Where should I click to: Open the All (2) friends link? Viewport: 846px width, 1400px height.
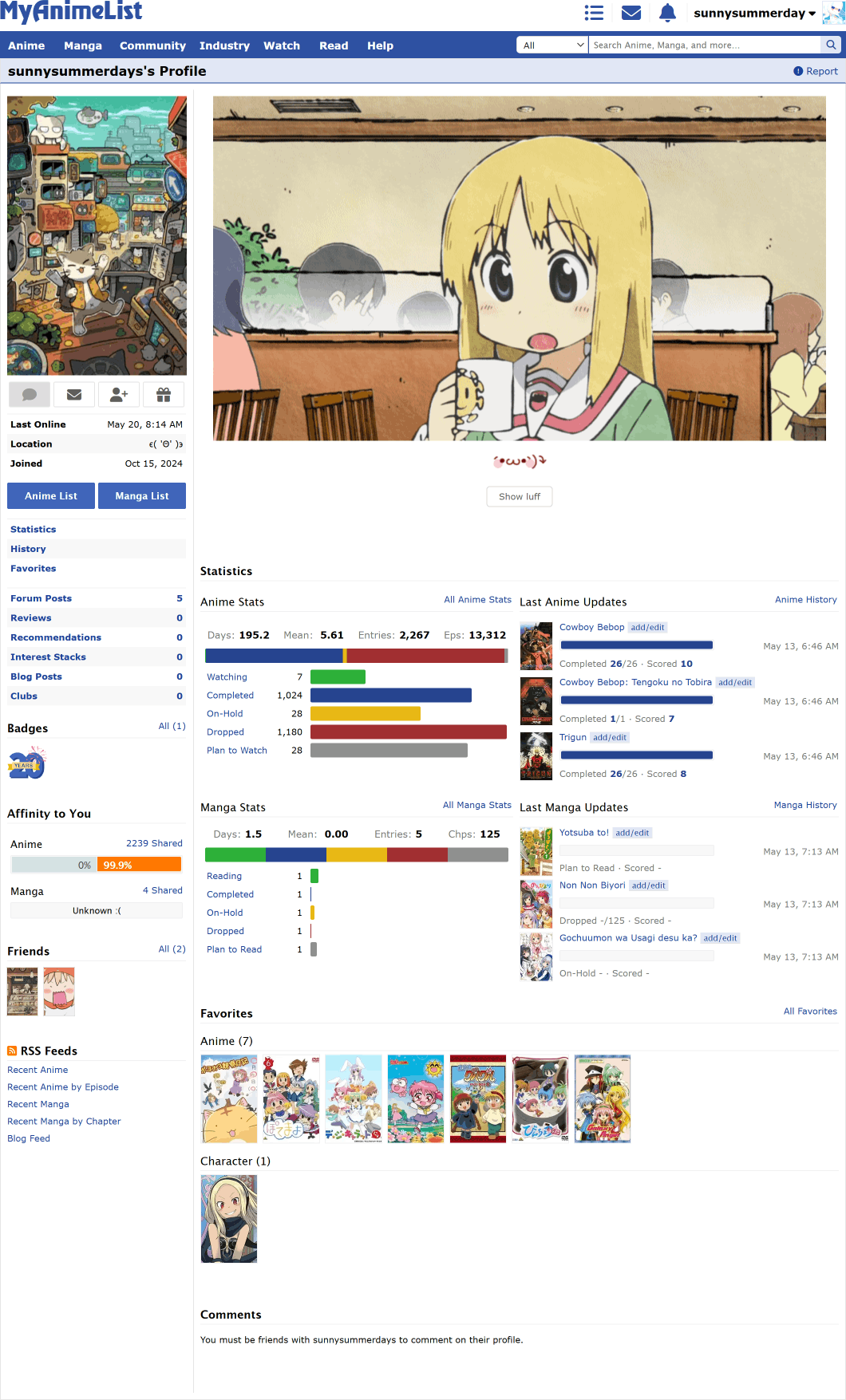172,949
